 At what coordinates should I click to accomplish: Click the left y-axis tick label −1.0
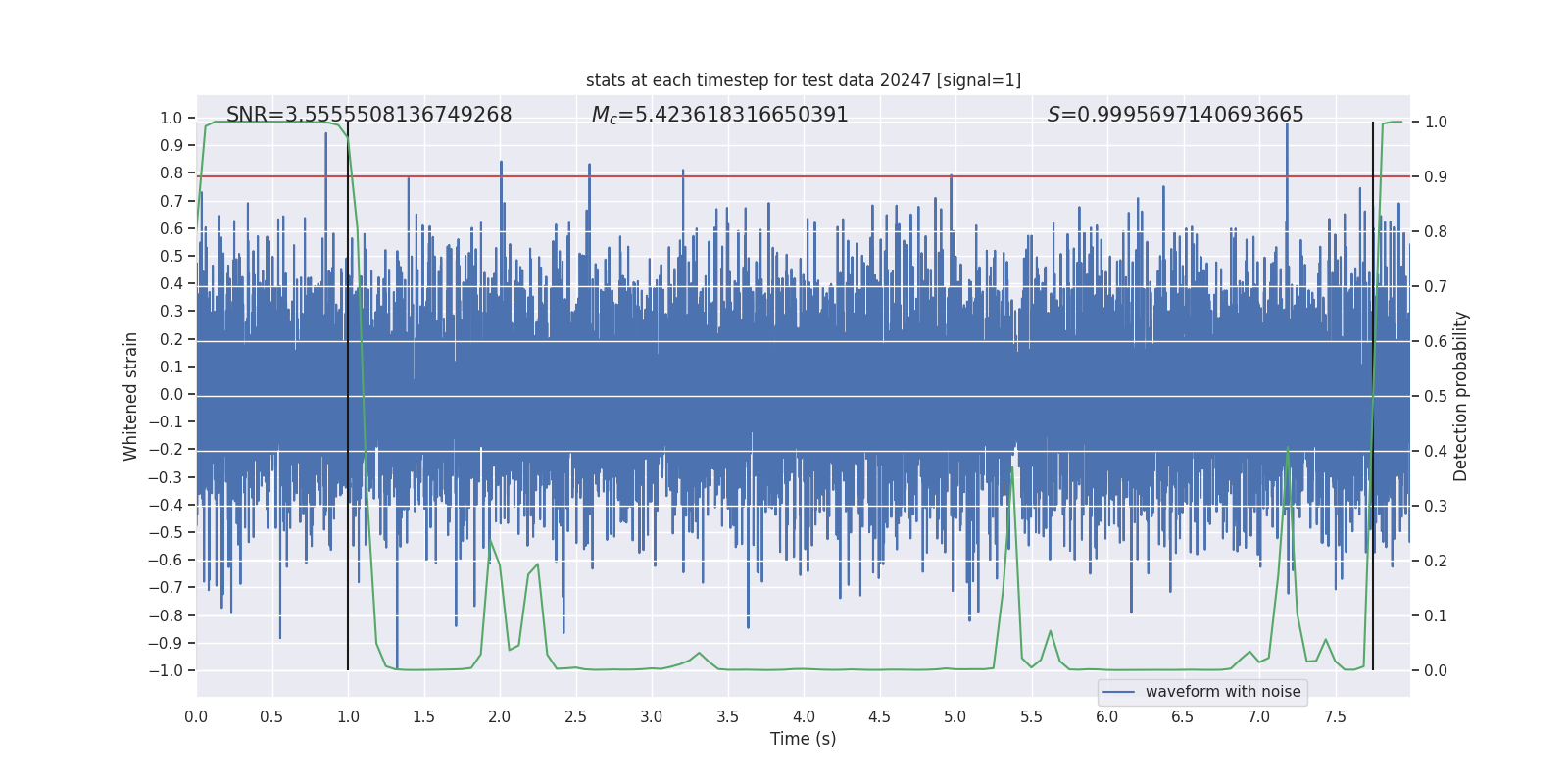166,670
